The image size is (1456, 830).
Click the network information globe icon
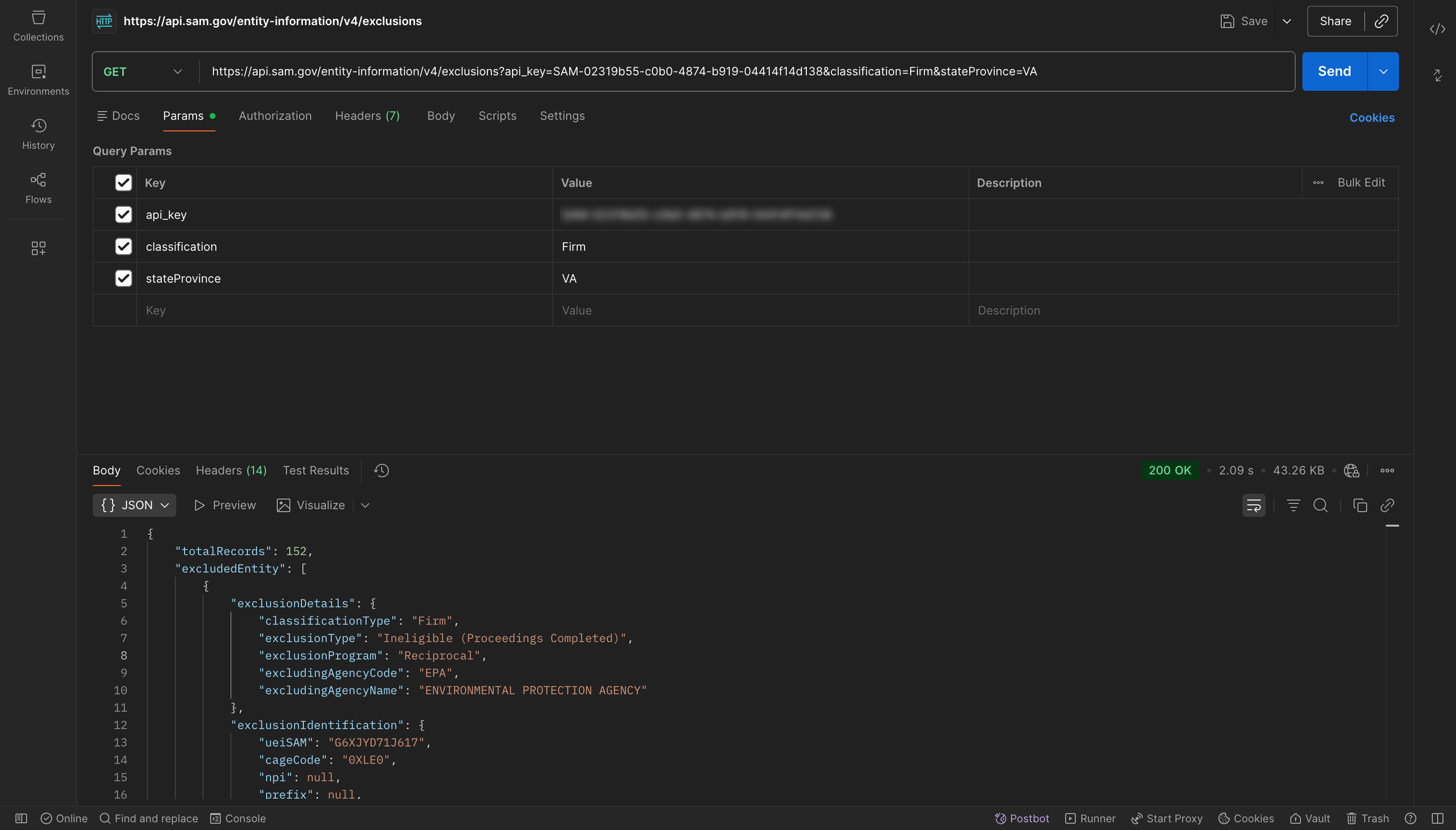1351,470
